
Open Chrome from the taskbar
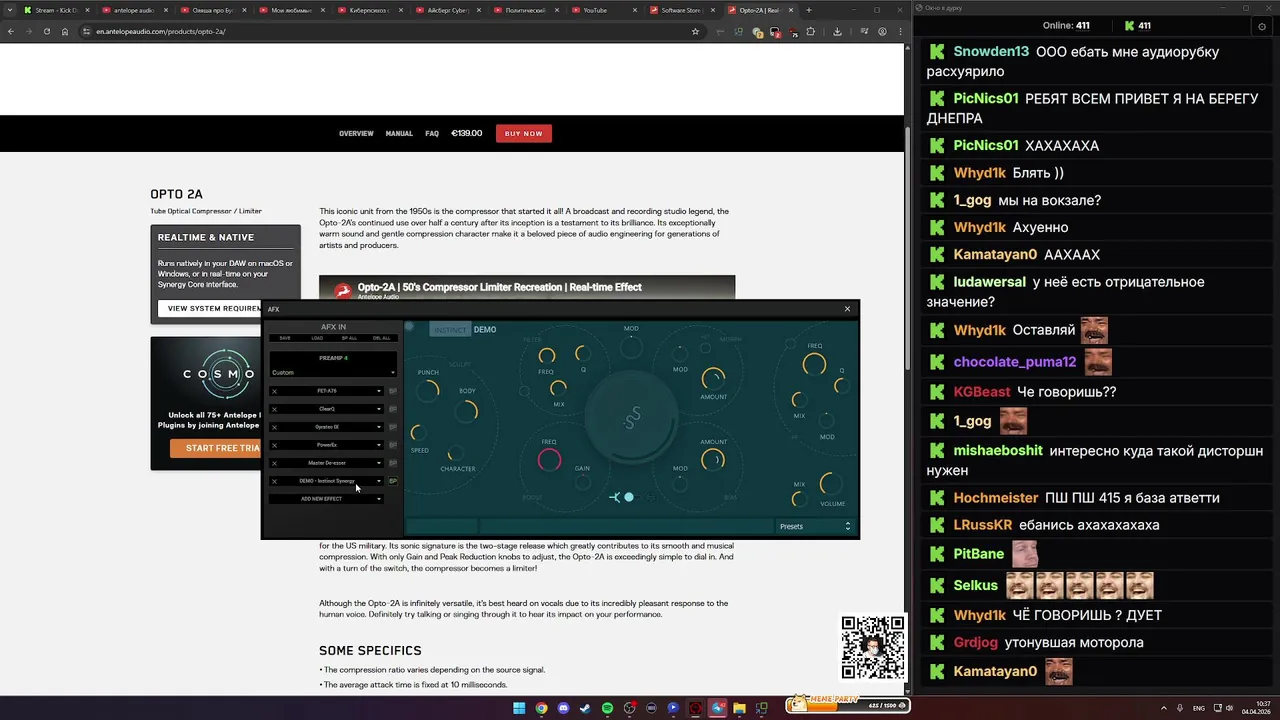tap(541, 708)
